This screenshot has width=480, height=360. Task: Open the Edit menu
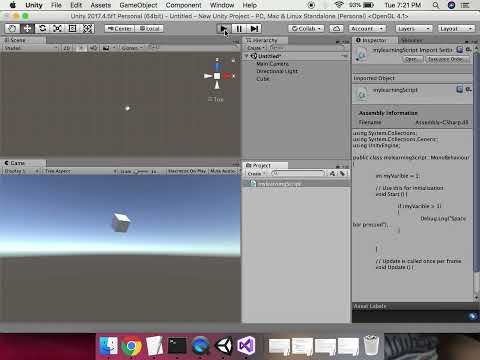76,5
